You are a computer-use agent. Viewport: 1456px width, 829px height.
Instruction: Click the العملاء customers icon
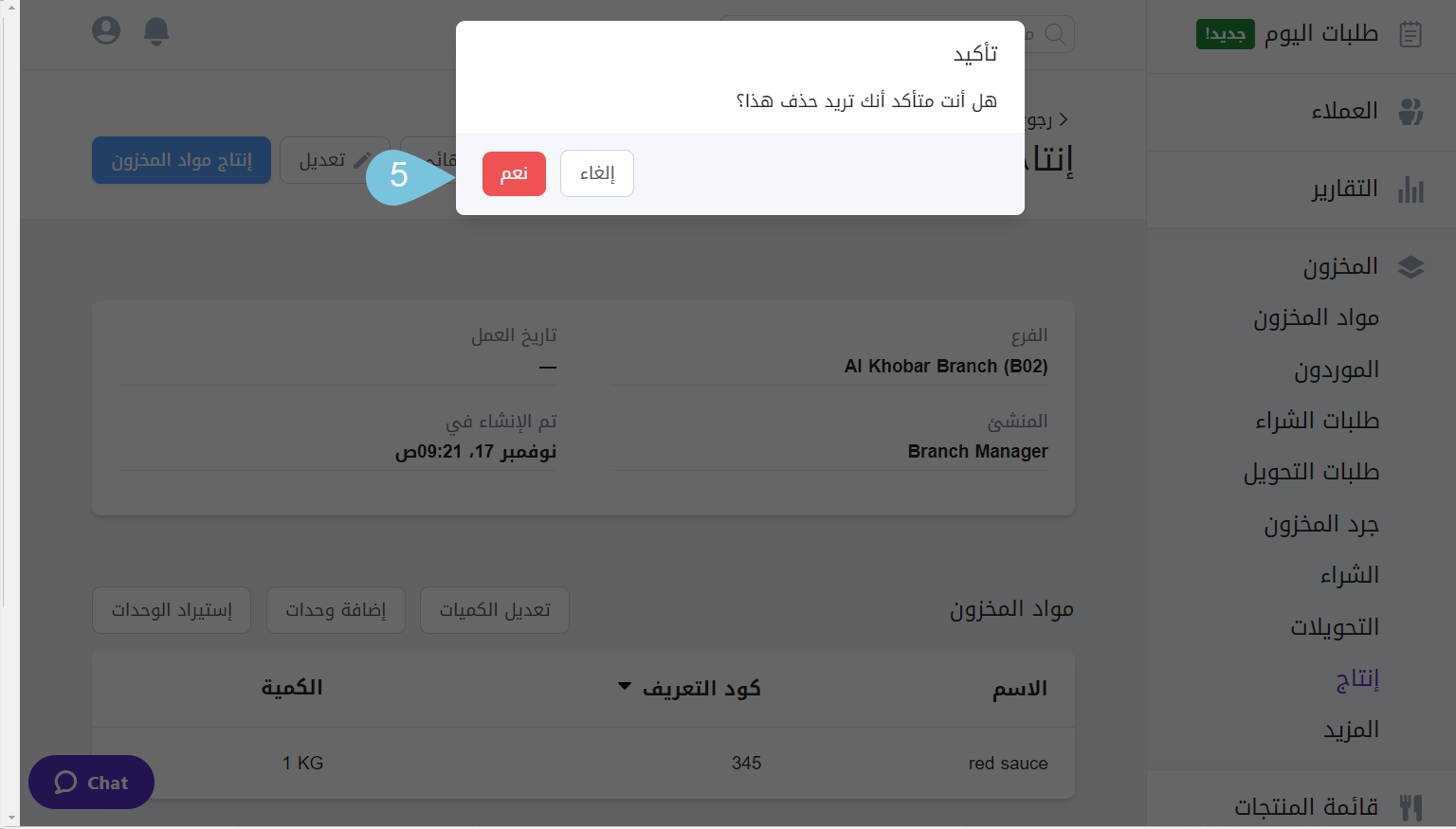(x=1410, y=111)
